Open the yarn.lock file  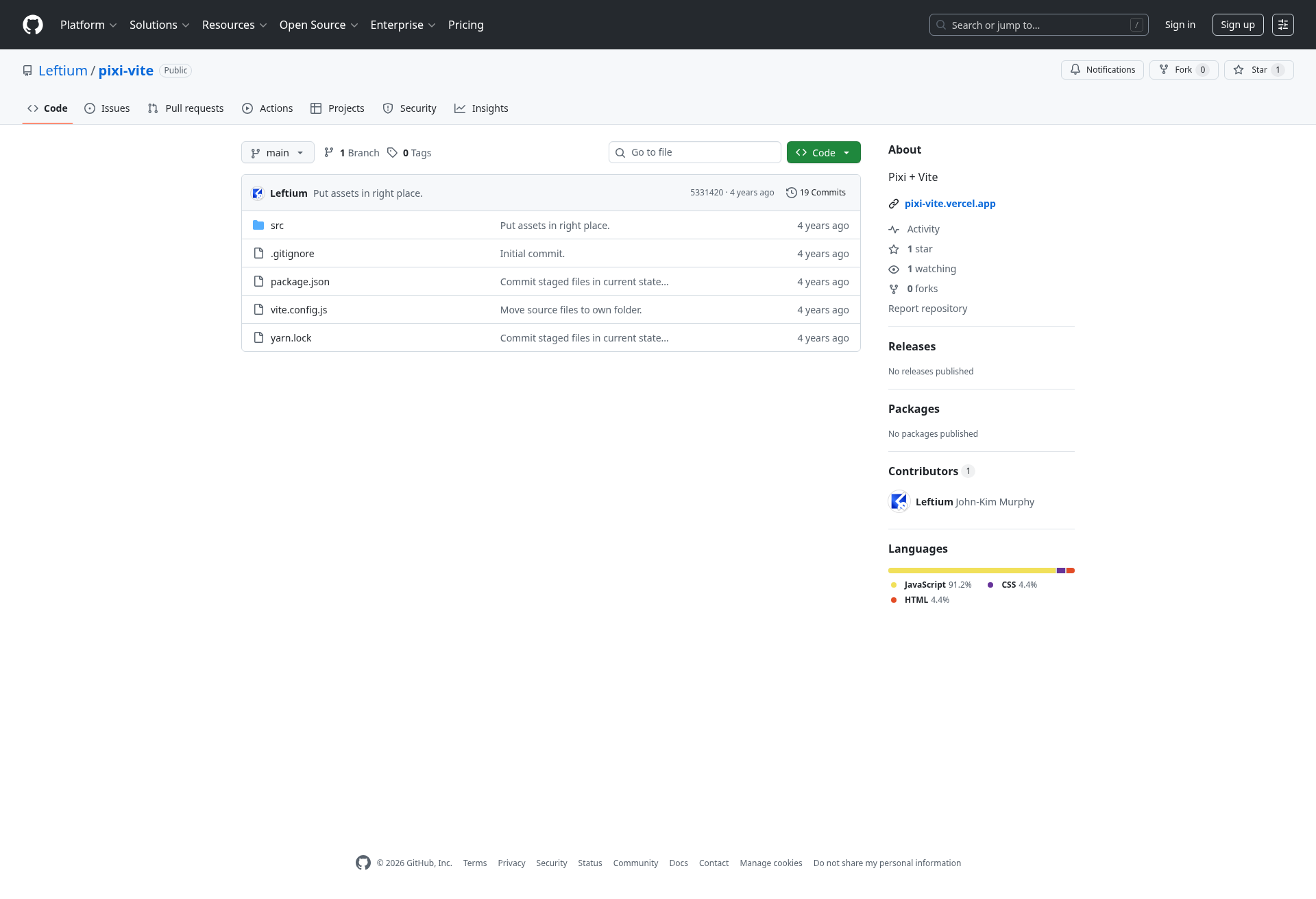(x=291, y=337)
